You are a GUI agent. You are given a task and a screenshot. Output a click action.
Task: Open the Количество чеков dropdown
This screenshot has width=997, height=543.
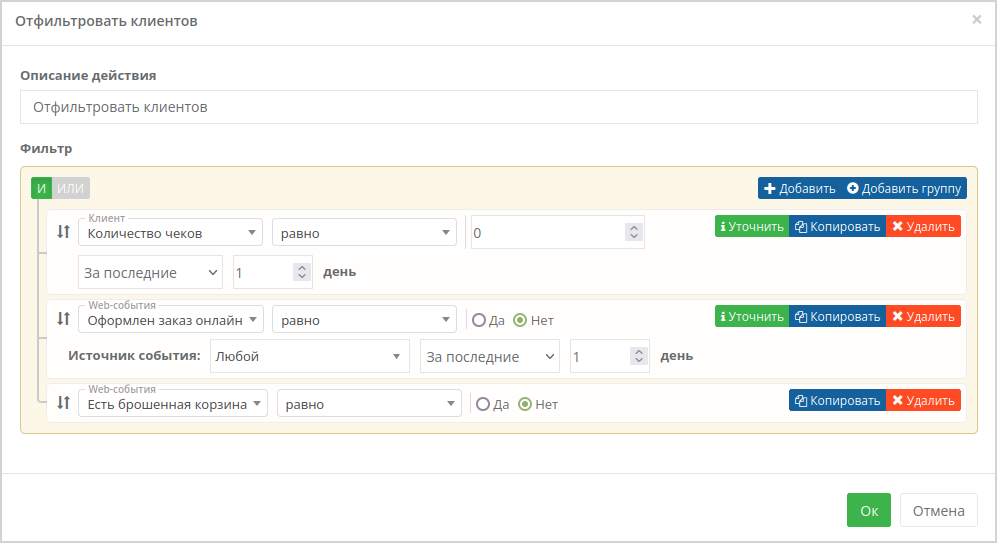click(x=170, y=233)
